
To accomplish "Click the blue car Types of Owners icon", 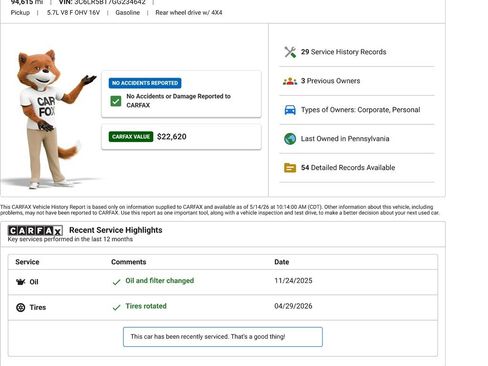I will click(290, 110).
